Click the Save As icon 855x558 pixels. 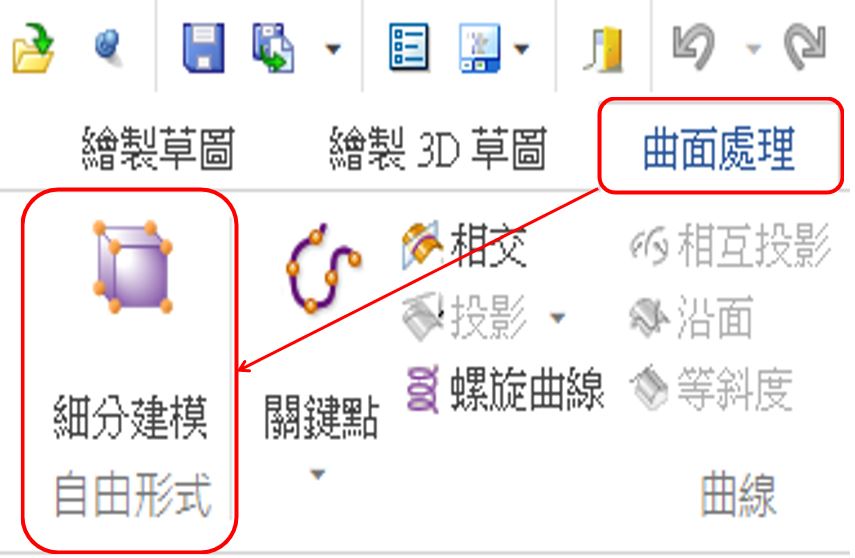[x=274, y=48]
